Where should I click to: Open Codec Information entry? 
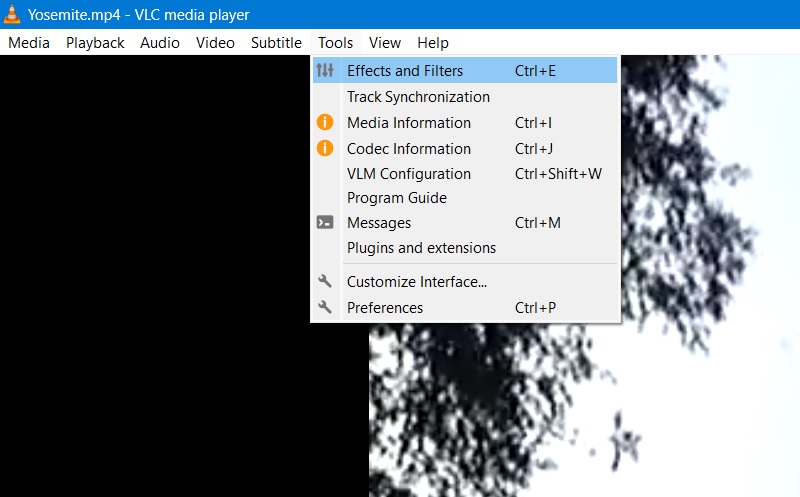pos(465,148)
